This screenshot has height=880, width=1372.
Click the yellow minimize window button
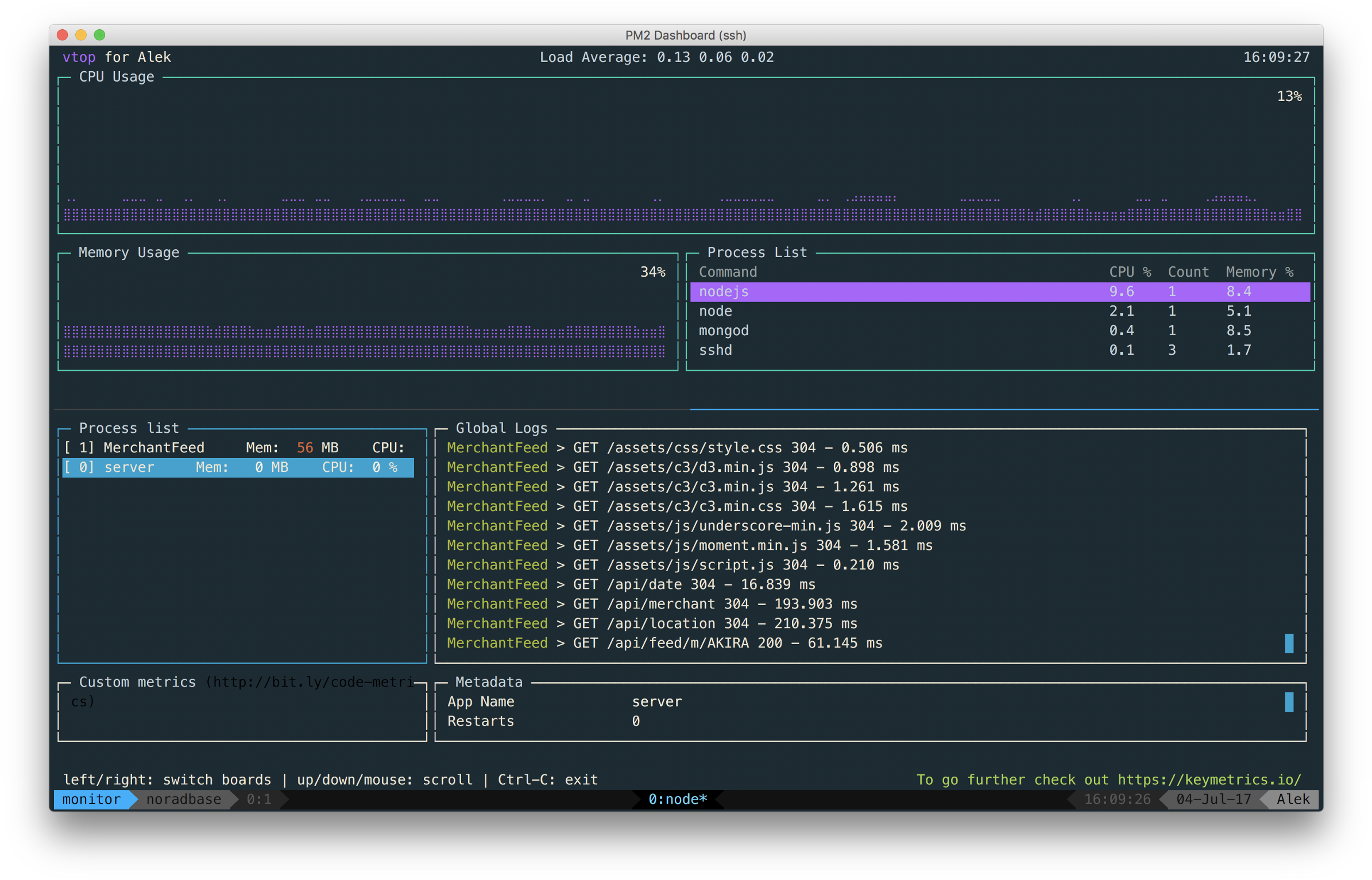coord(81,35)
